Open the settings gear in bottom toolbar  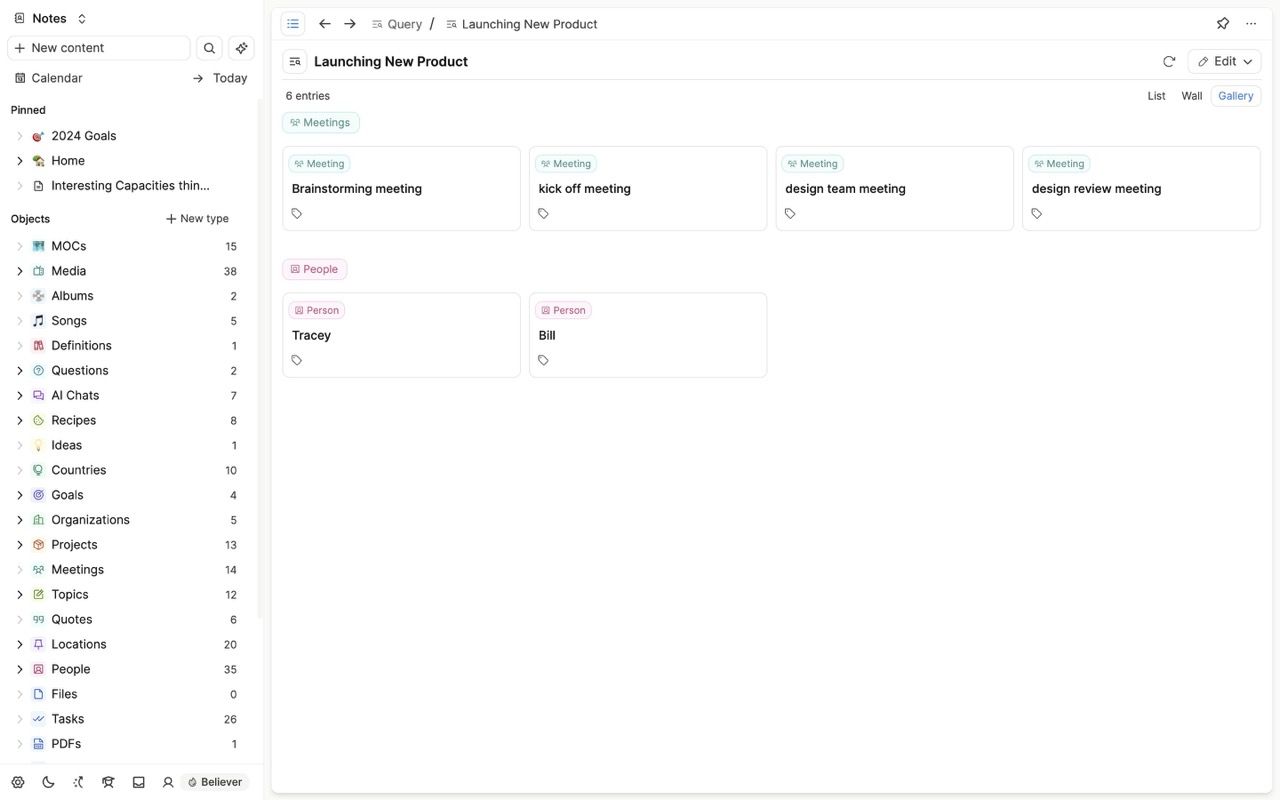pos(17,781)
